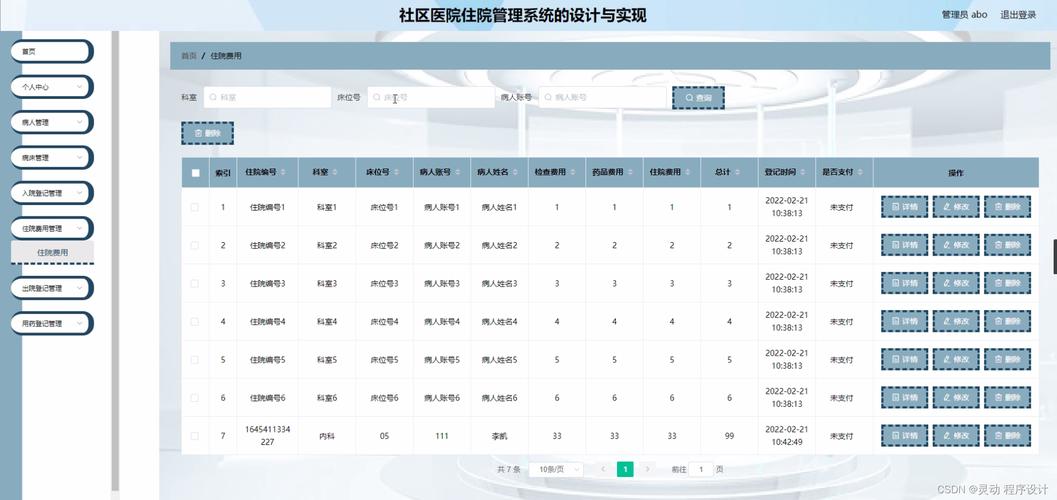Open 首页 in sidebar
The height and width of the screenshot is (500, 1057).
click(x=52, y=51)
